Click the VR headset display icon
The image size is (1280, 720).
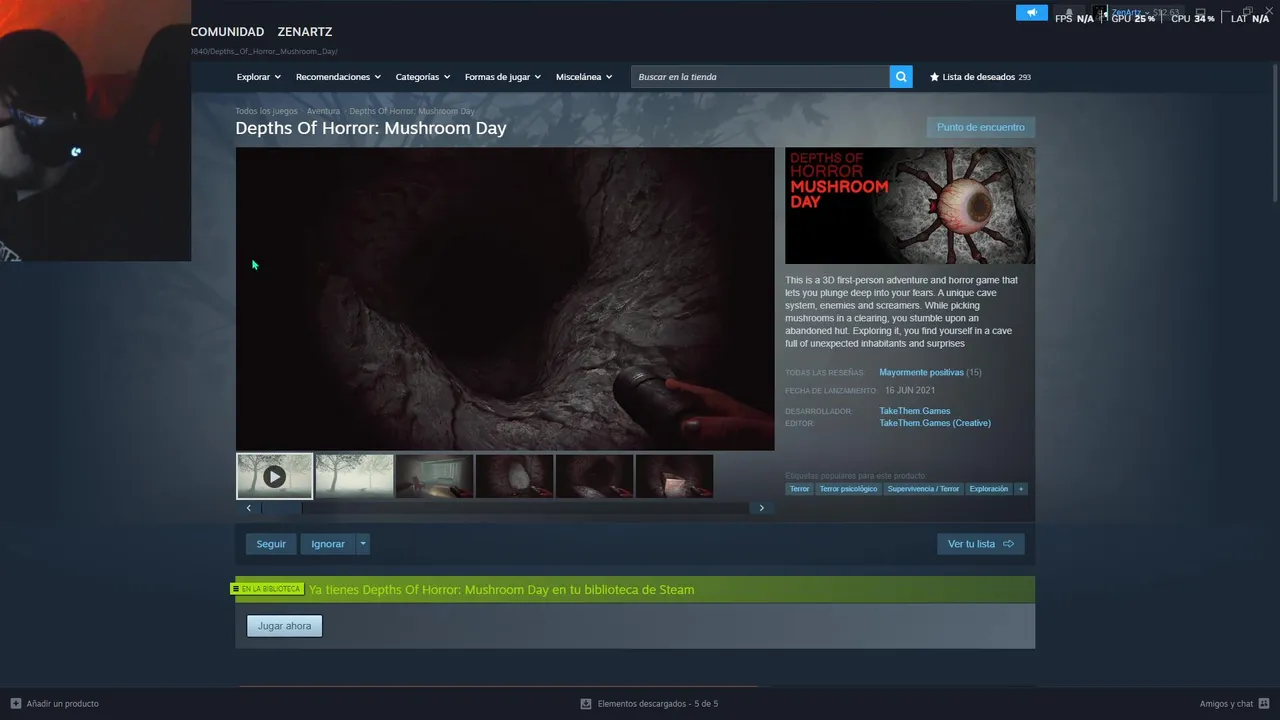pos(1201,13)
